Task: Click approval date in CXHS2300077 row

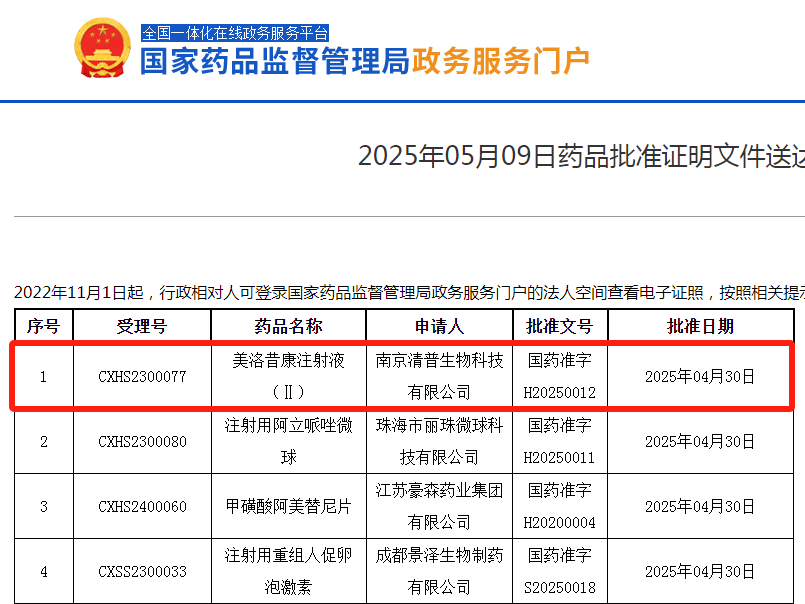Action: (700, 376)
